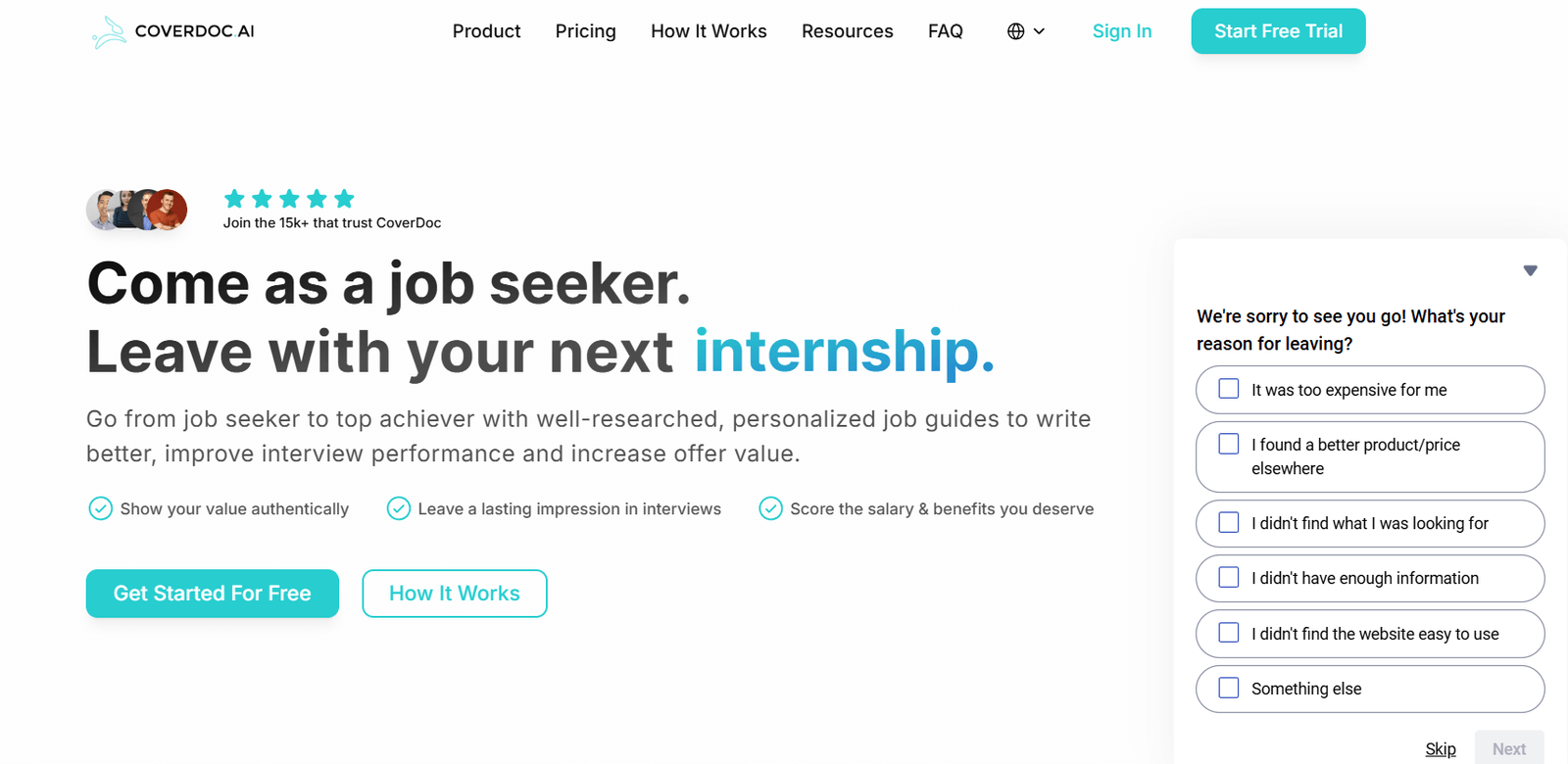Check 'I didn't have enough information' option

click(1229, 578)
